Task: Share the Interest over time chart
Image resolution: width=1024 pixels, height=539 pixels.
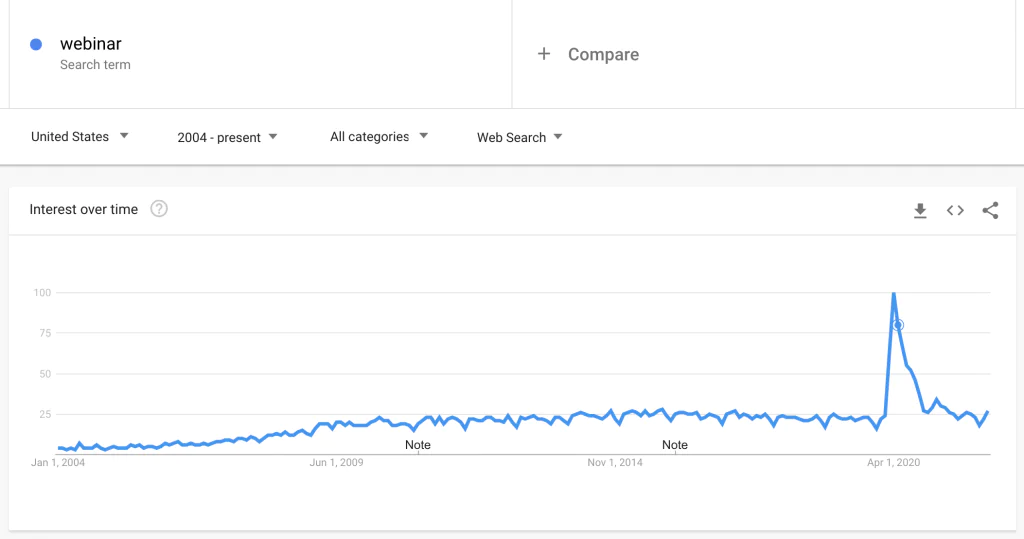Action: click(990, 210)
